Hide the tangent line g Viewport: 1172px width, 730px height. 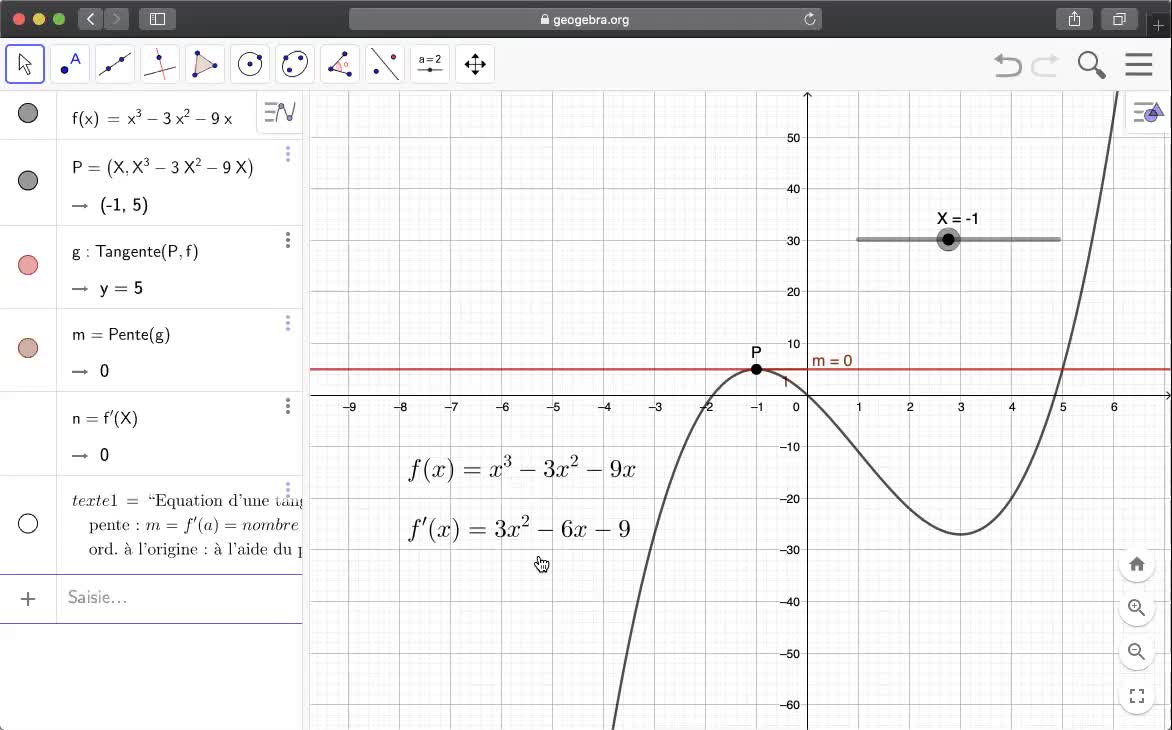[x=28, y=265]
